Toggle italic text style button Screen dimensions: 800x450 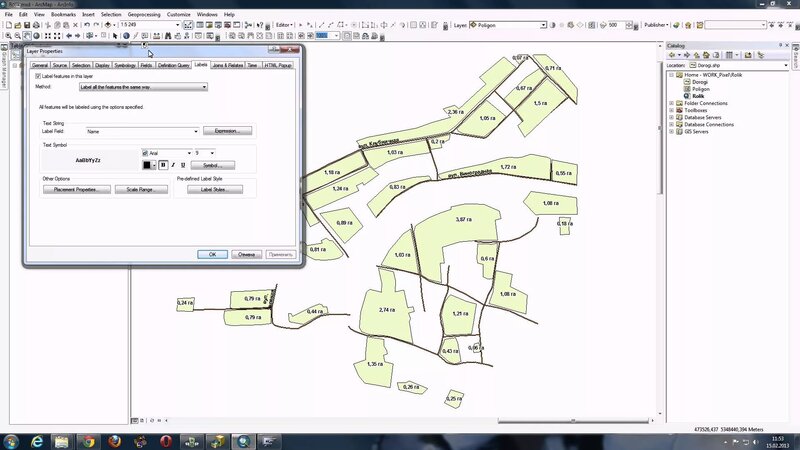tap(173, 165)
